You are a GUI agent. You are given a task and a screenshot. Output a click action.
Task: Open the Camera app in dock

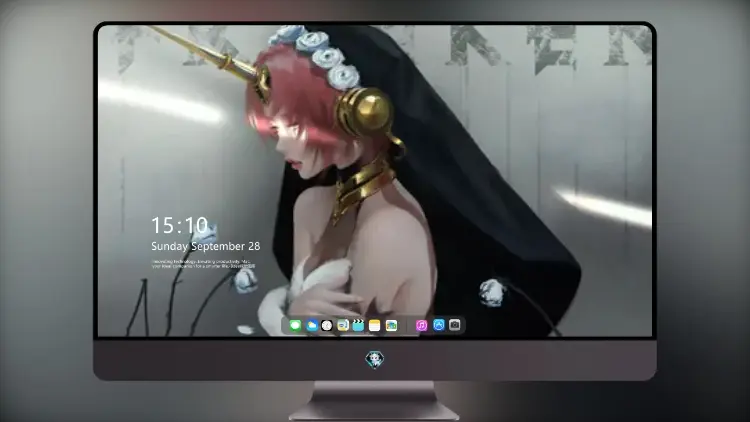point(455,325)
